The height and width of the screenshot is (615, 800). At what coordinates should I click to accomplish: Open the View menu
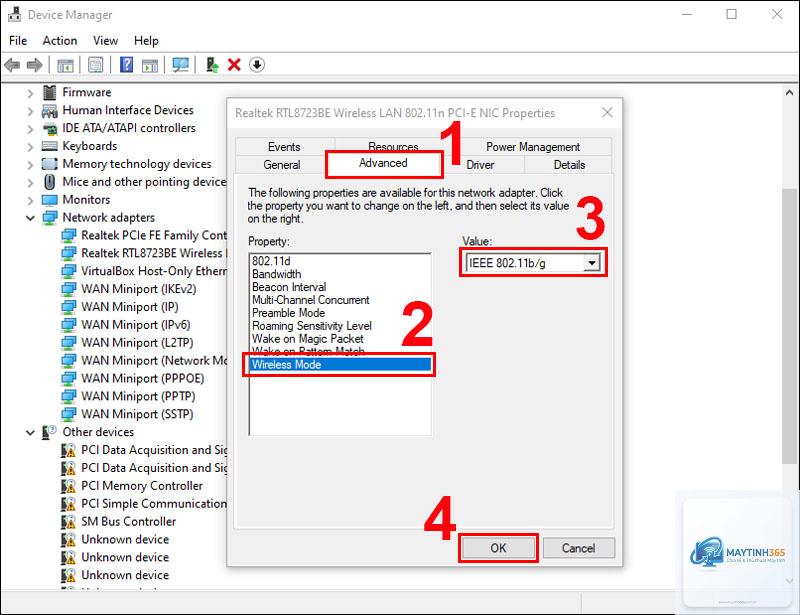(105, 40)
